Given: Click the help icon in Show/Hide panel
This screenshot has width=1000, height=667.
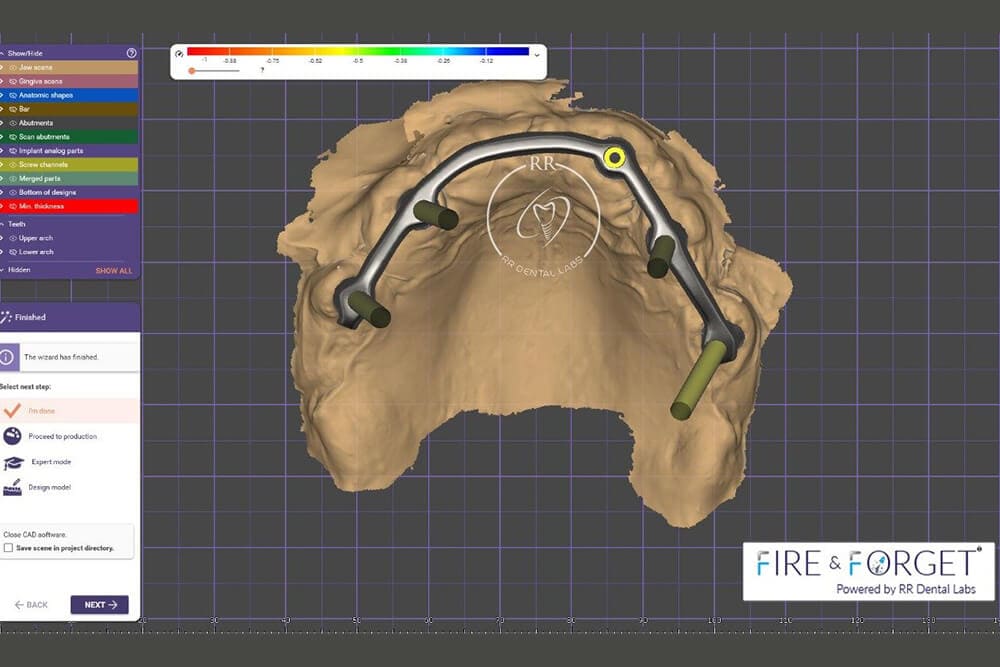Looking at the screenshot, I should point(131,53).
